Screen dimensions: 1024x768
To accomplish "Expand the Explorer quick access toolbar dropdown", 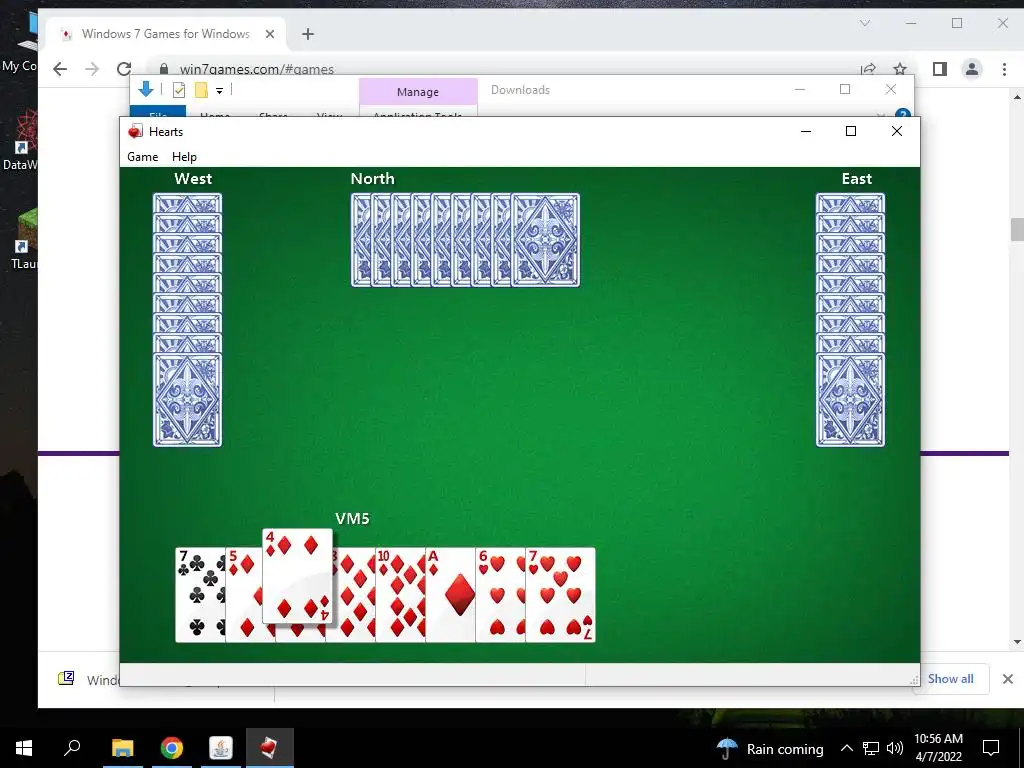I will coord(219,91).
